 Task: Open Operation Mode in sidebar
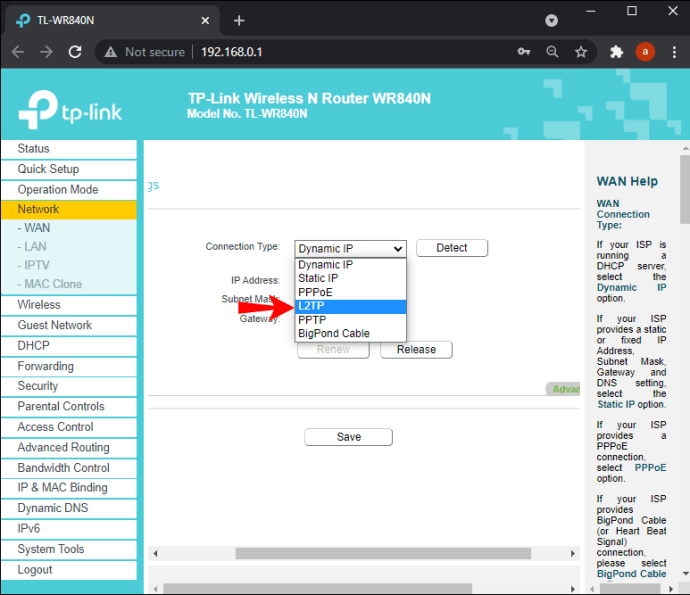point(69,190)
